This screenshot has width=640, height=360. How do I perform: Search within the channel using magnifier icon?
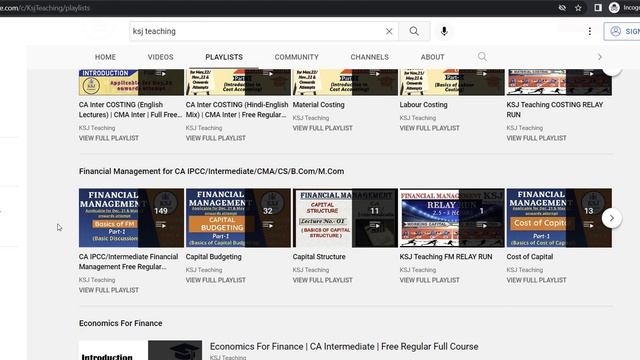pyautogui.click(x=482, y=57)
